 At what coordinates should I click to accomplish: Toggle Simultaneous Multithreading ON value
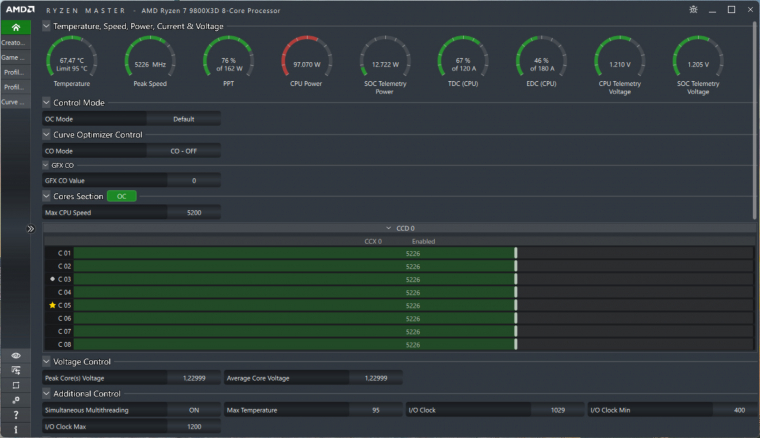point(194,410)
